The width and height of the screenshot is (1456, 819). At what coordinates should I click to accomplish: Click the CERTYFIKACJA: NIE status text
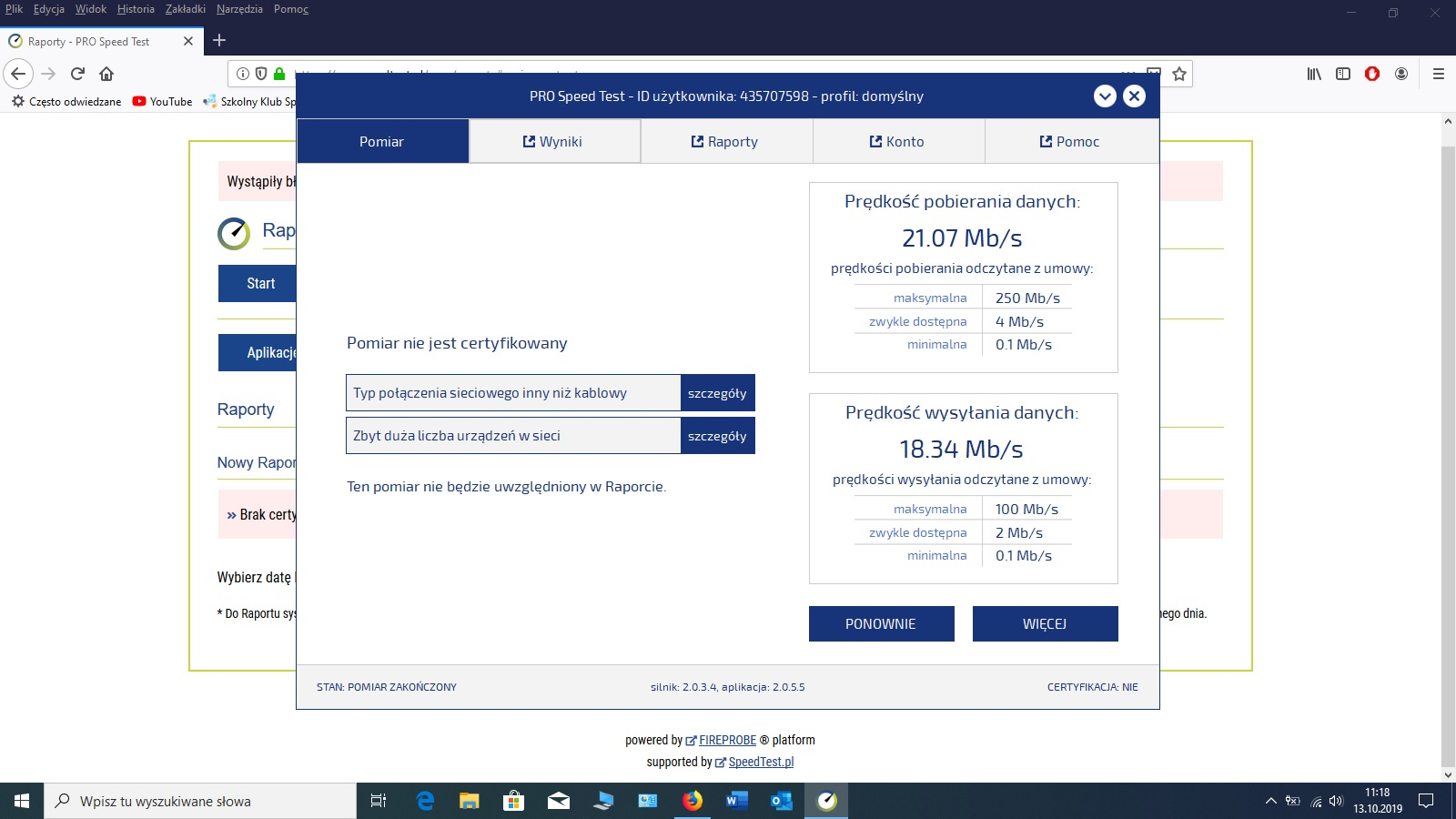[1093, 687]
